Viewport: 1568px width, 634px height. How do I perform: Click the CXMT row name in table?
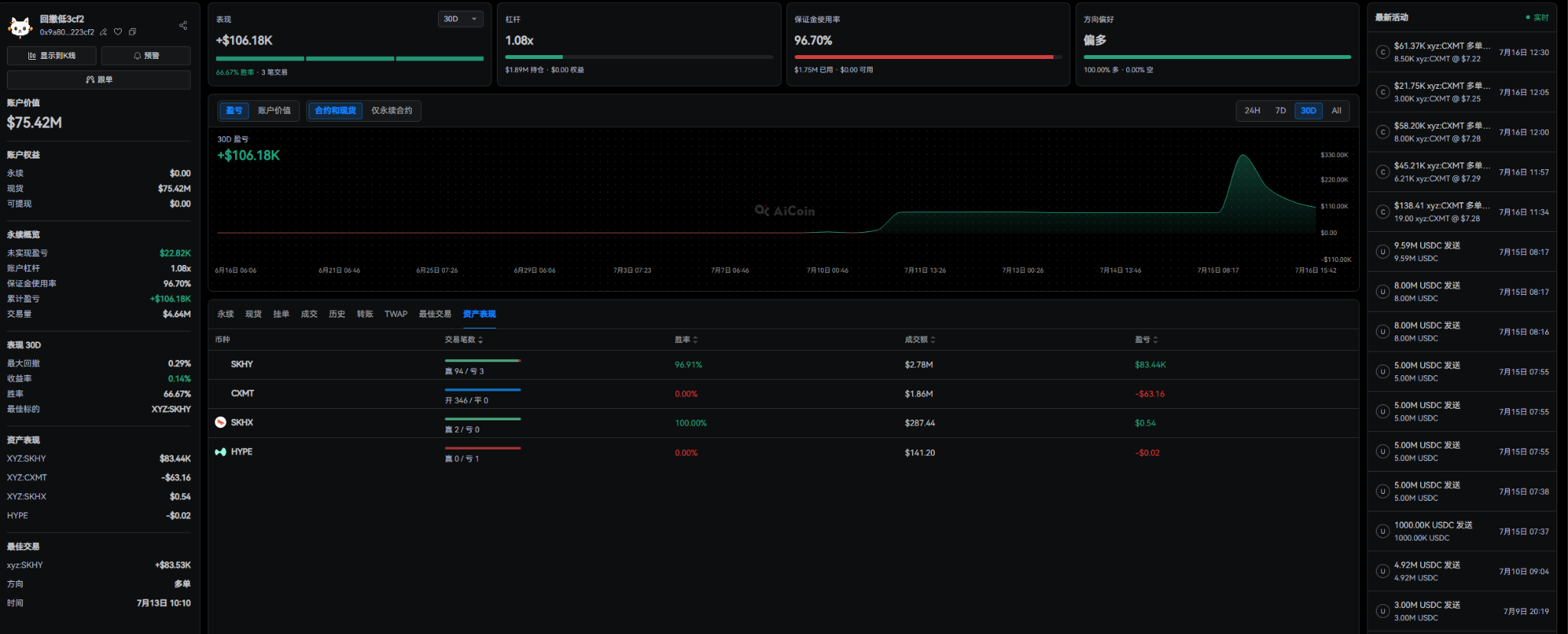pyautogui.click(x=242, y=394)
